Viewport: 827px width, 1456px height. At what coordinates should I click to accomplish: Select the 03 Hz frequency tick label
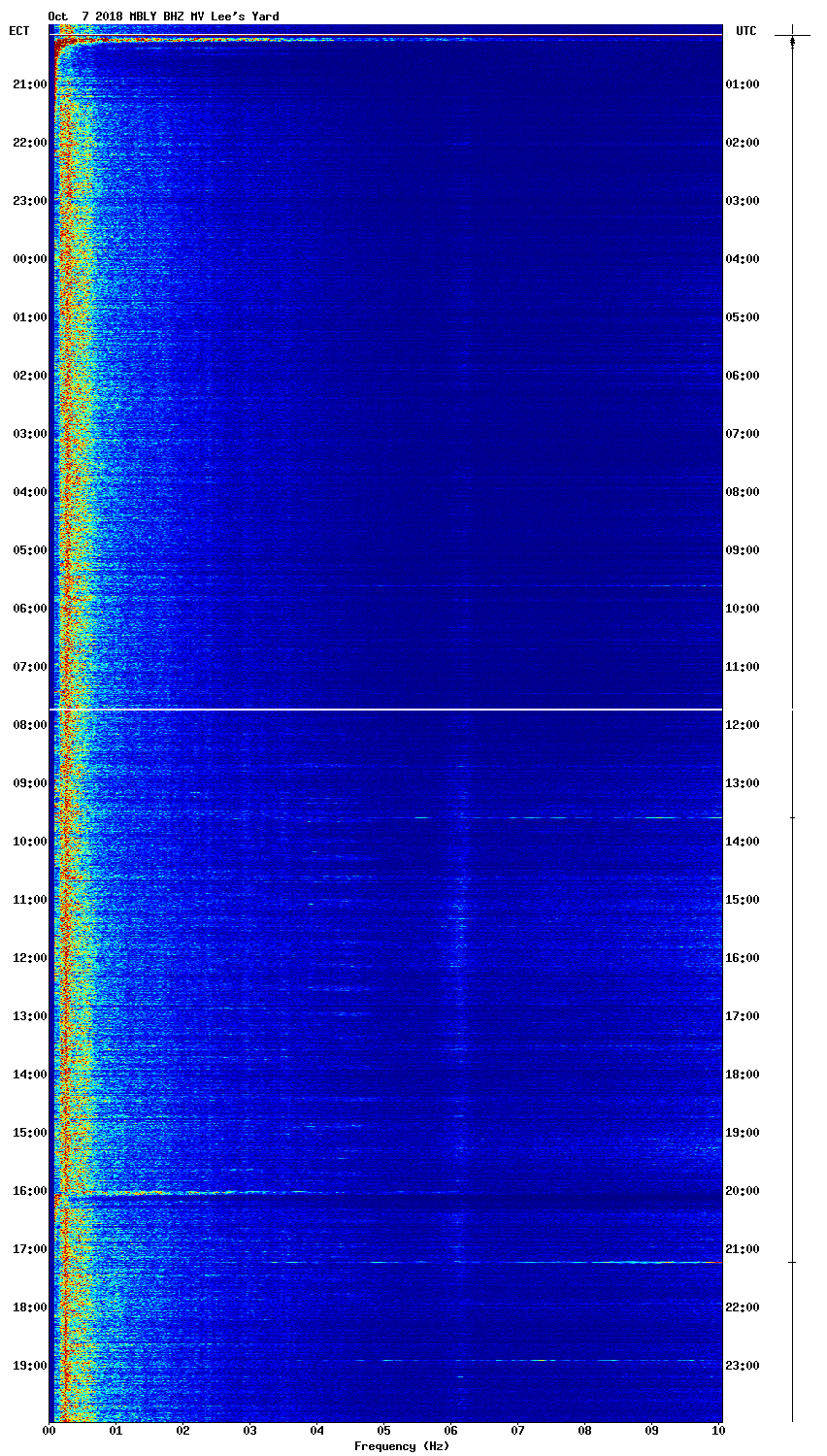pos(250,1431)
